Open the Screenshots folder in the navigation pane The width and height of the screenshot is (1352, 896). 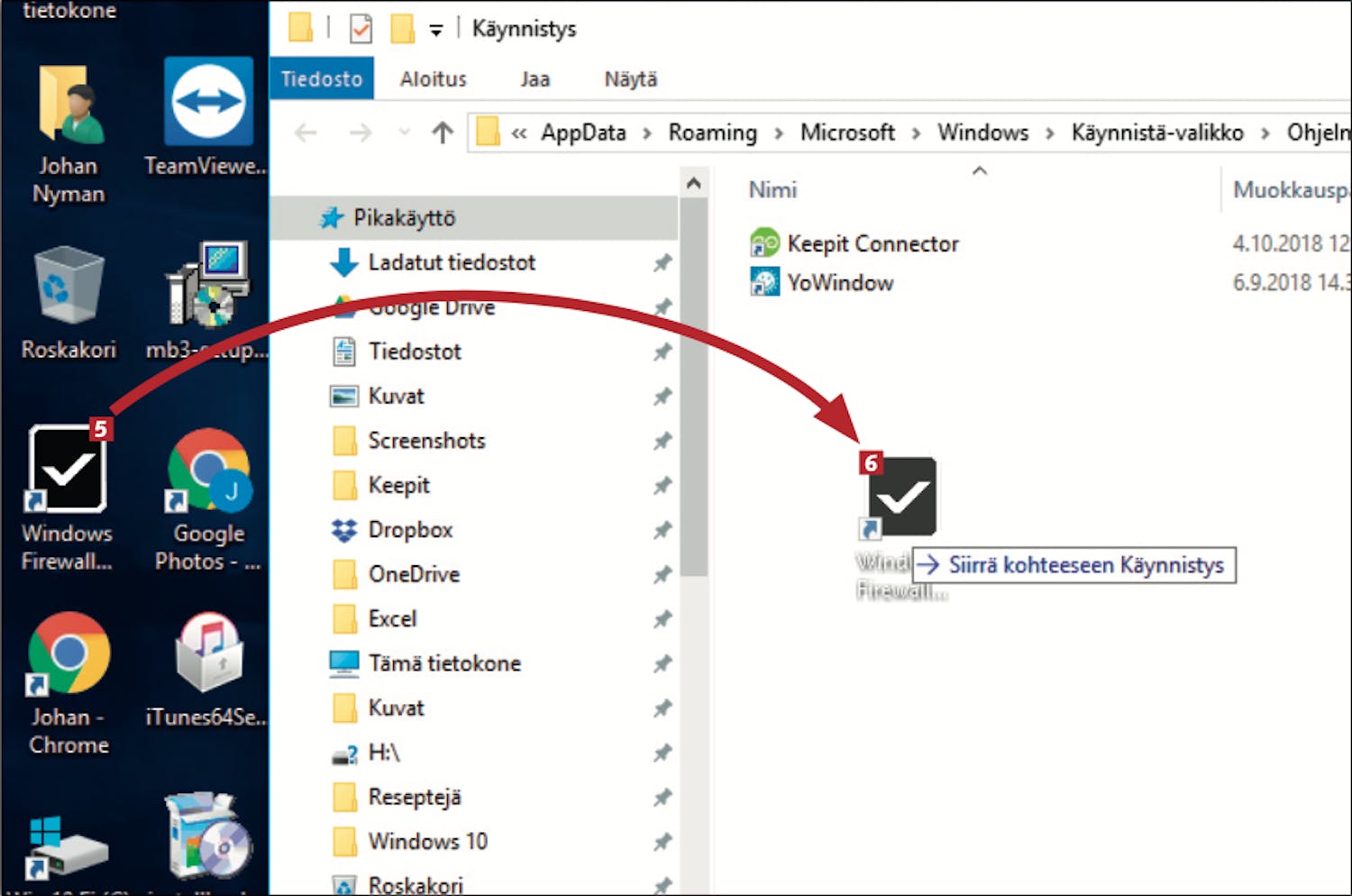coord(426,441)
